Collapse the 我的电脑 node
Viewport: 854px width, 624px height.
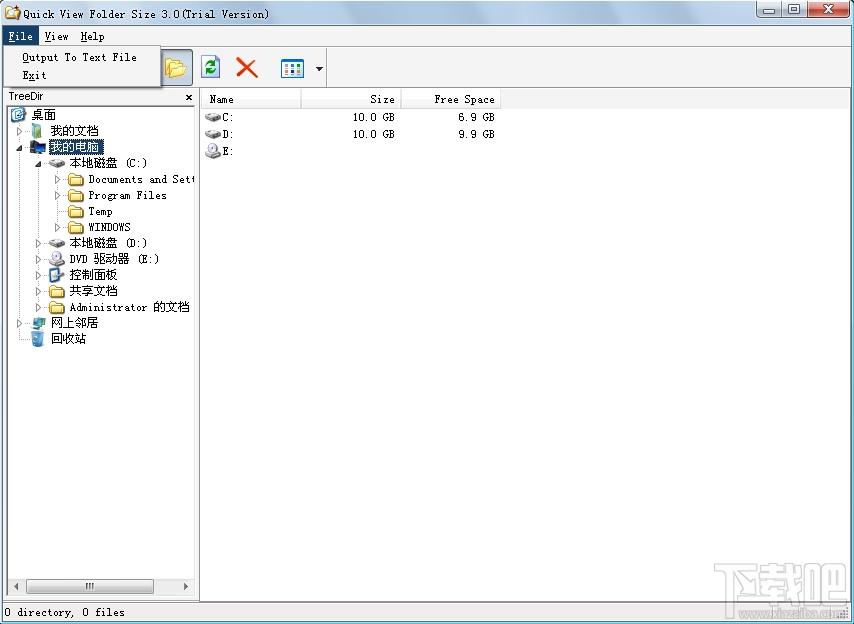point(19,147)
